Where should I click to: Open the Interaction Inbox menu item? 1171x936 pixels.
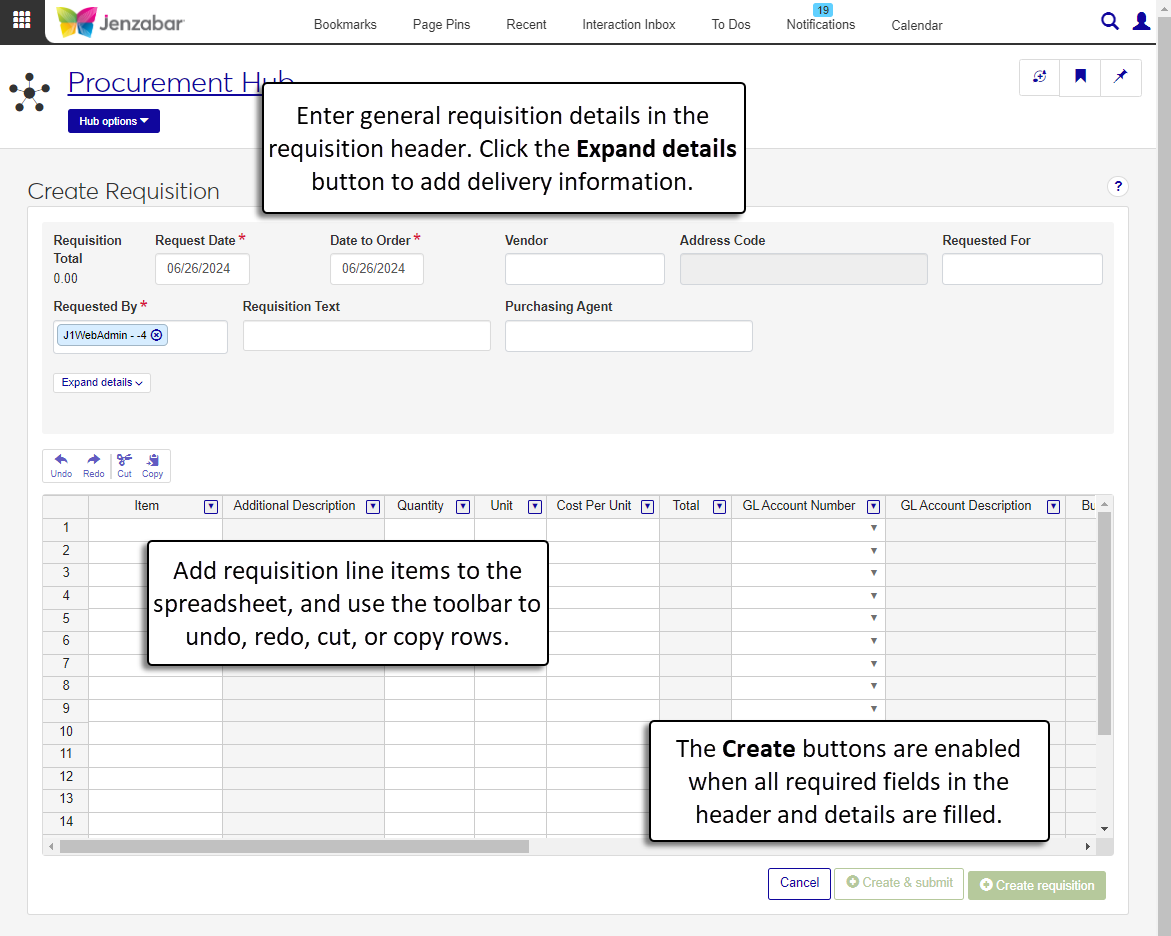(x=628, y=25)
